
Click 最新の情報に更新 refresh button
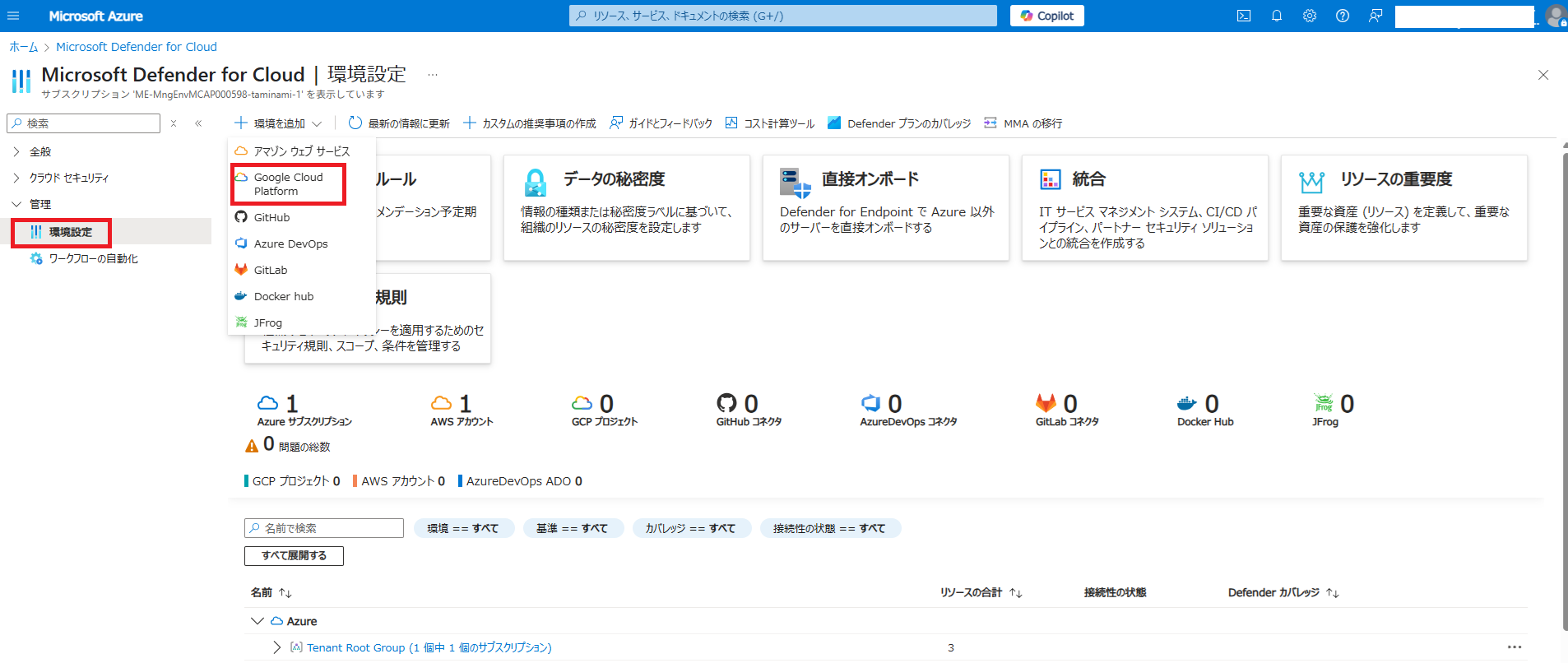click(x=399, y=123)
